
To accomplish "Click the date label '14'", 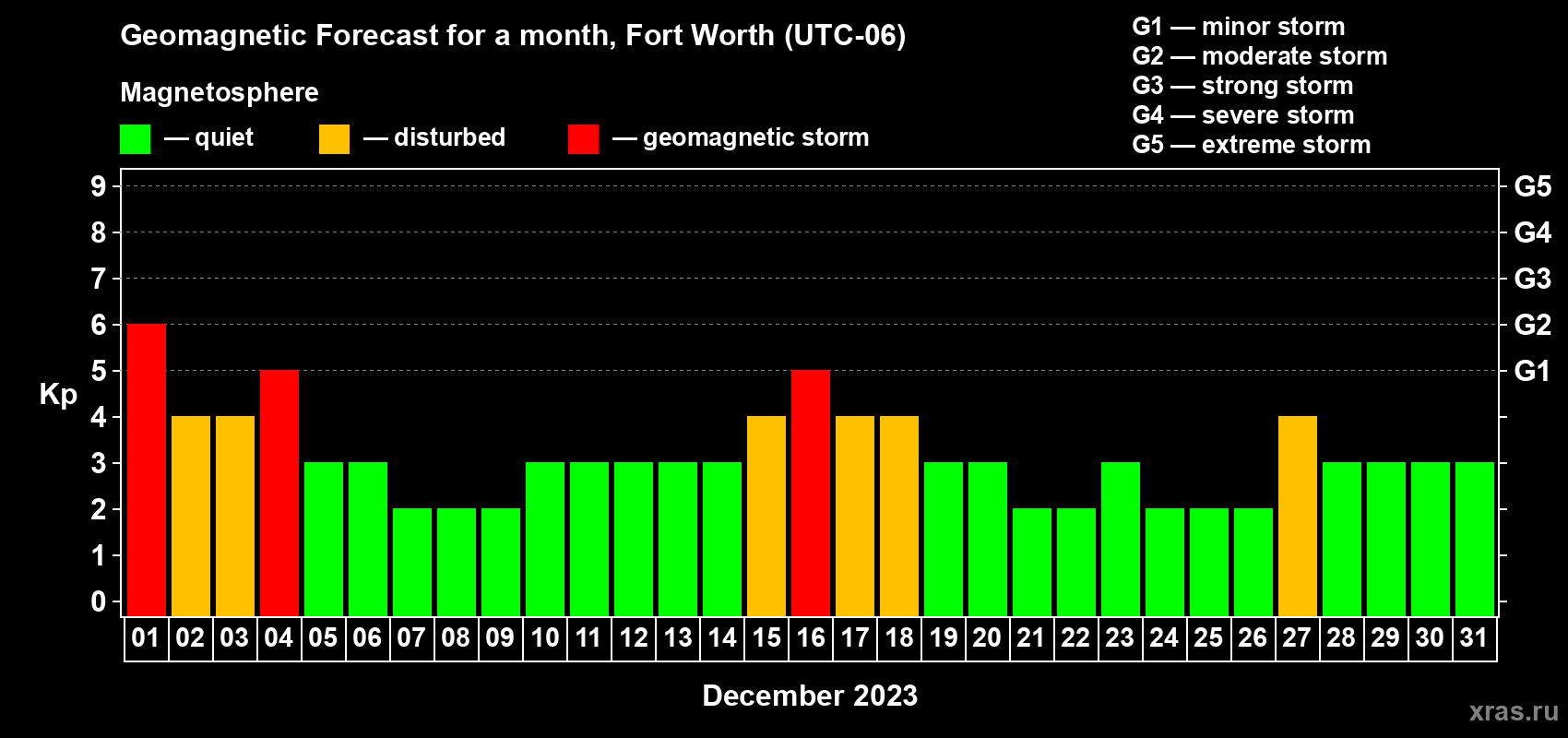I will tap(722, 638).
